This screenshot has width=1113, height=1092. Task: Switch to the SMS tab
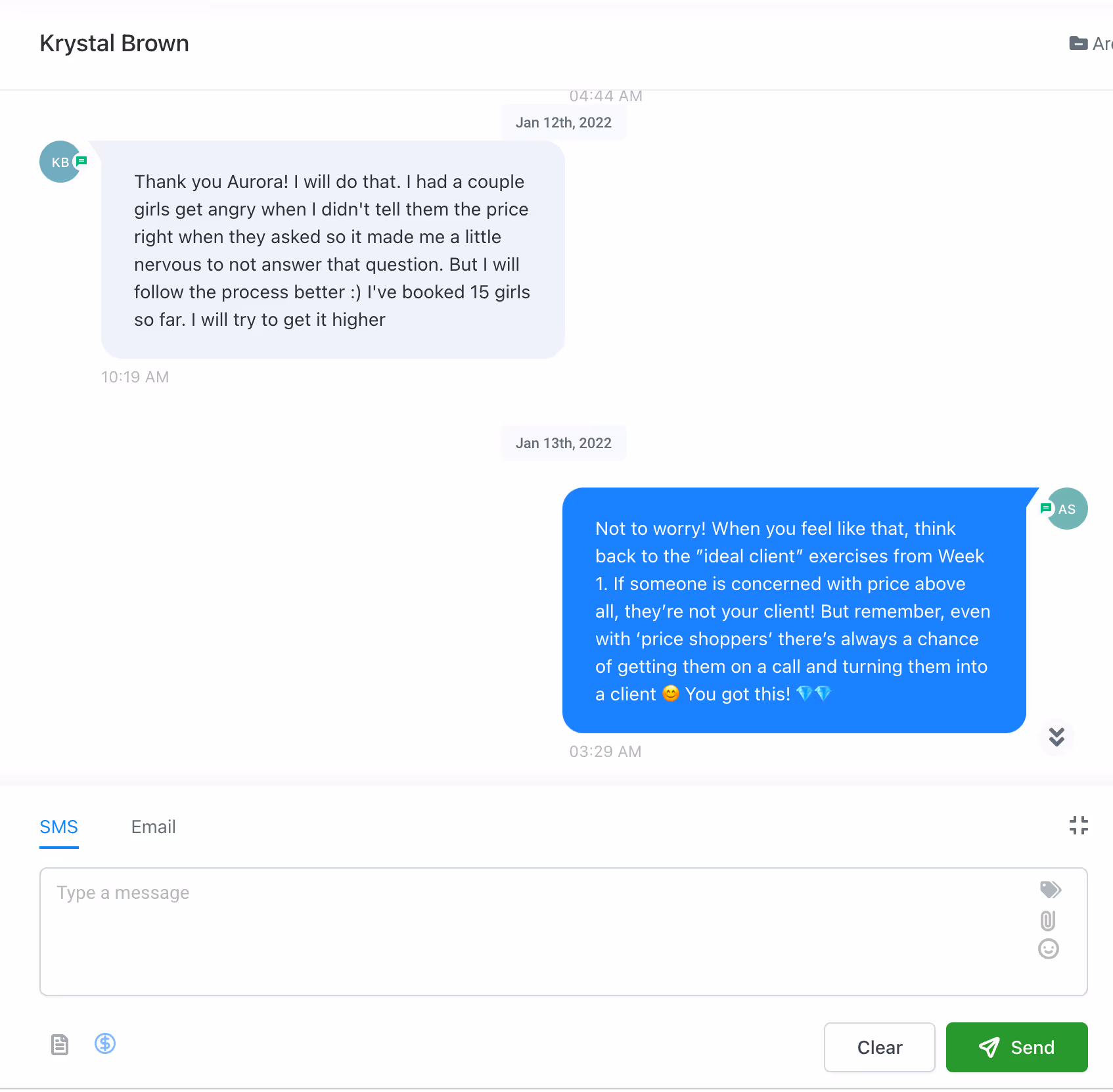click(58, 827)
